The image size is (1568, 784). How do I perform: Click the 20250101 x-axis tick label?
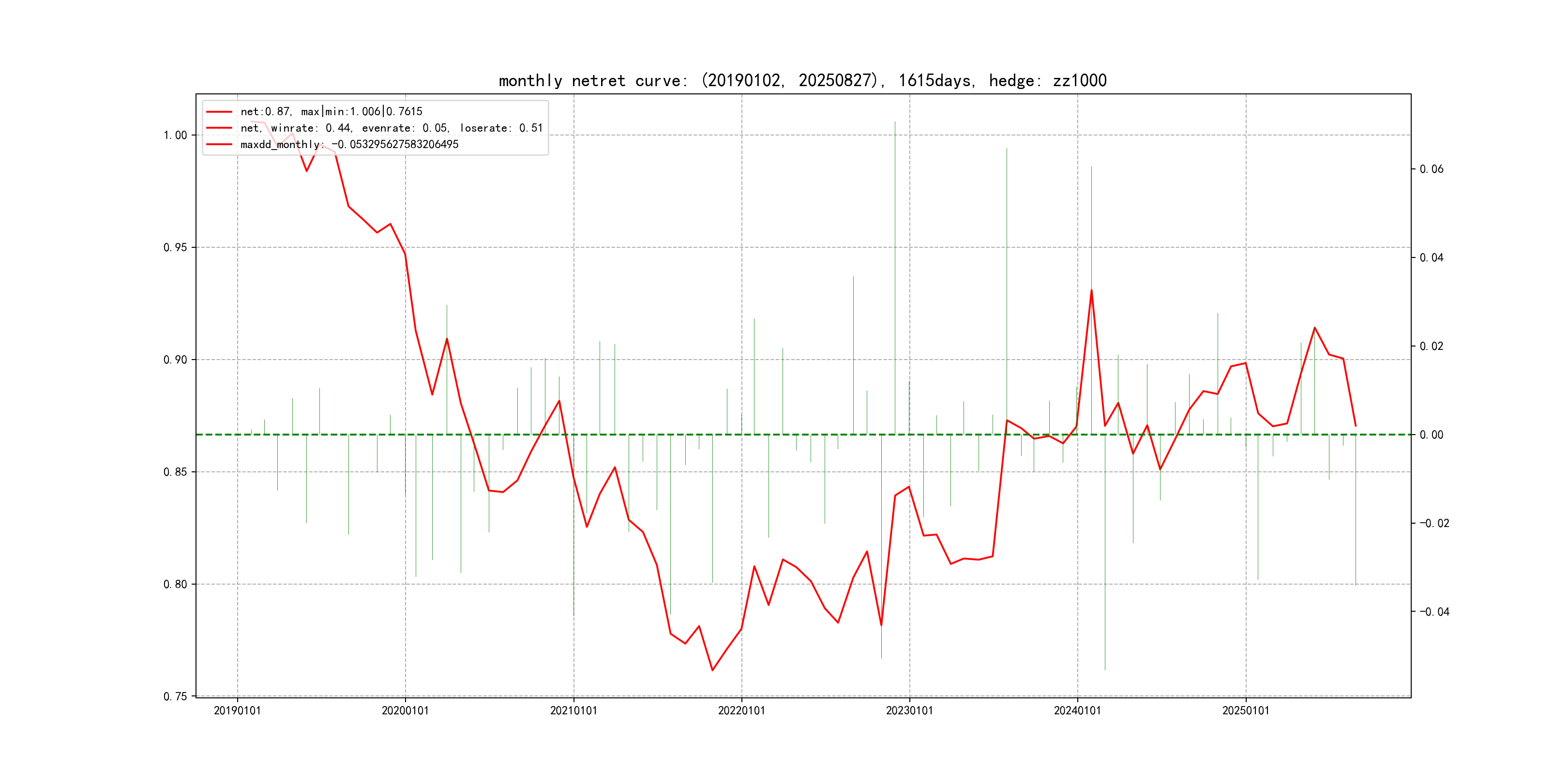point(1245,710)
